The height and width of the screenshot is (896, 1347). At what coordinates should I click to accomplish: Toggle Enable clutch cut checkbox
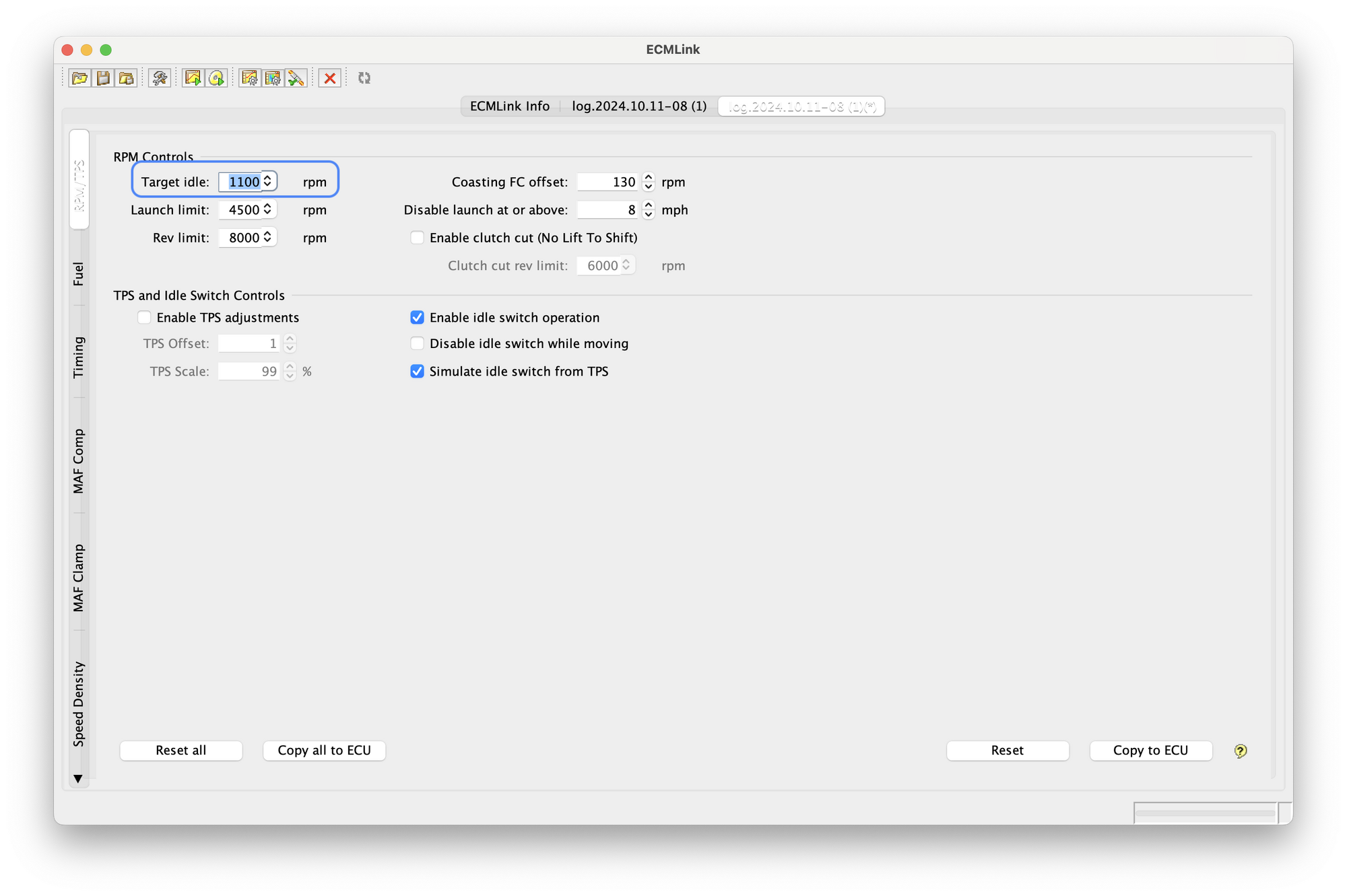click(x=418, y=238)
